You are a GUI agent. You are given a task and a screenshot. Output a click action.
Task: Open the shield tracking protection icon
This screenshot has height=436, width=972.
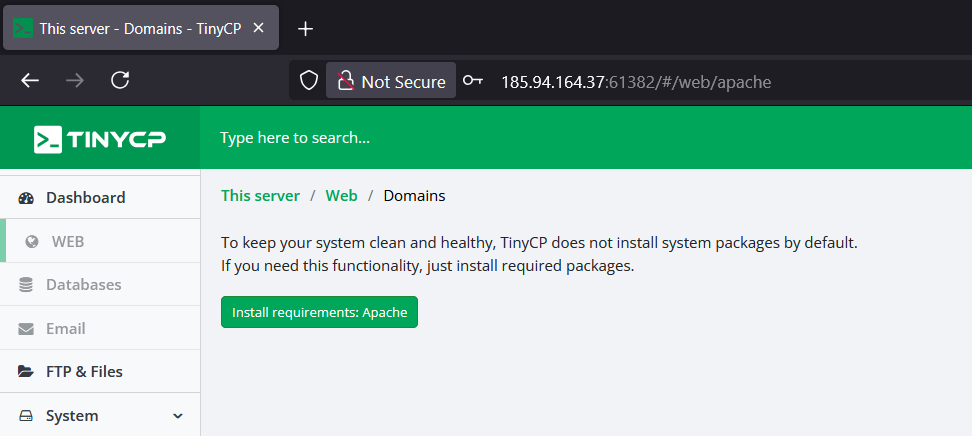click(309, 81)
